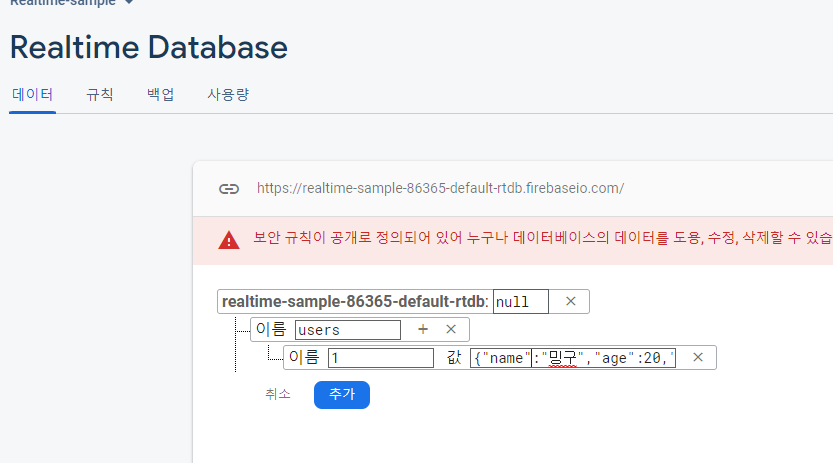Click the red security warning triangle icon

[229, 240]
